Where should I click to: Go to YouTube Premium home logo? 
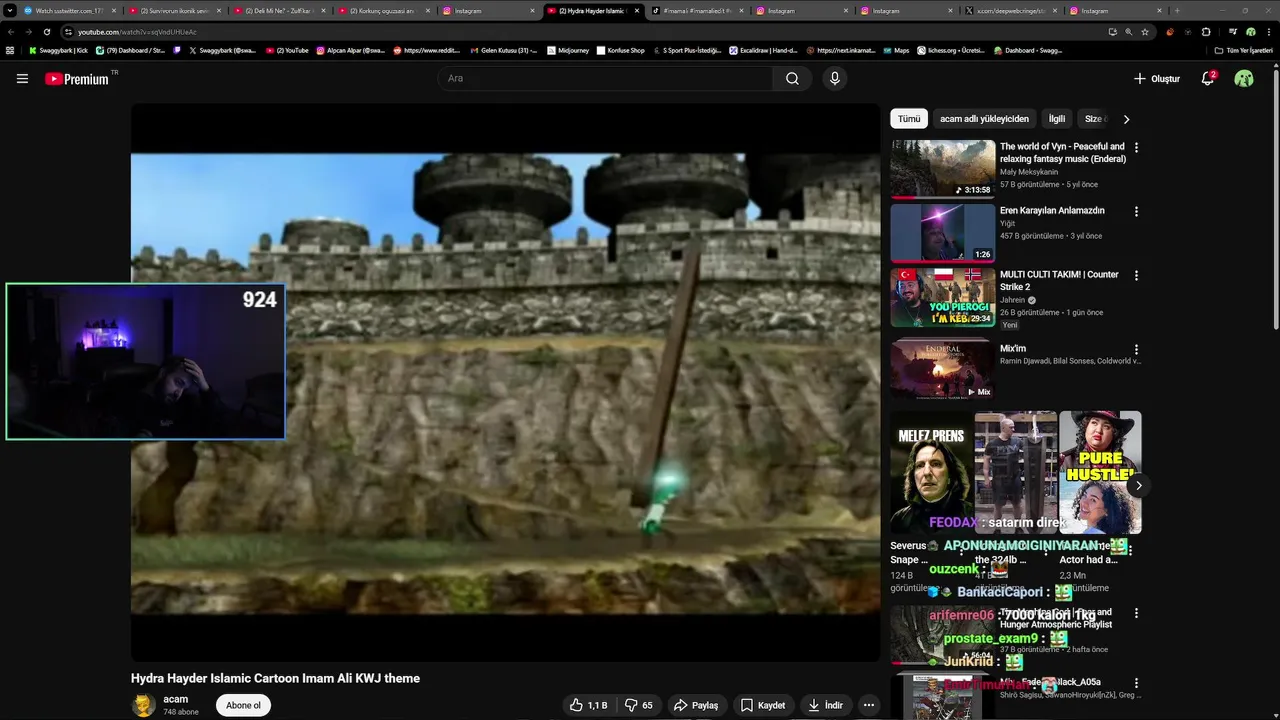[79, 78]
